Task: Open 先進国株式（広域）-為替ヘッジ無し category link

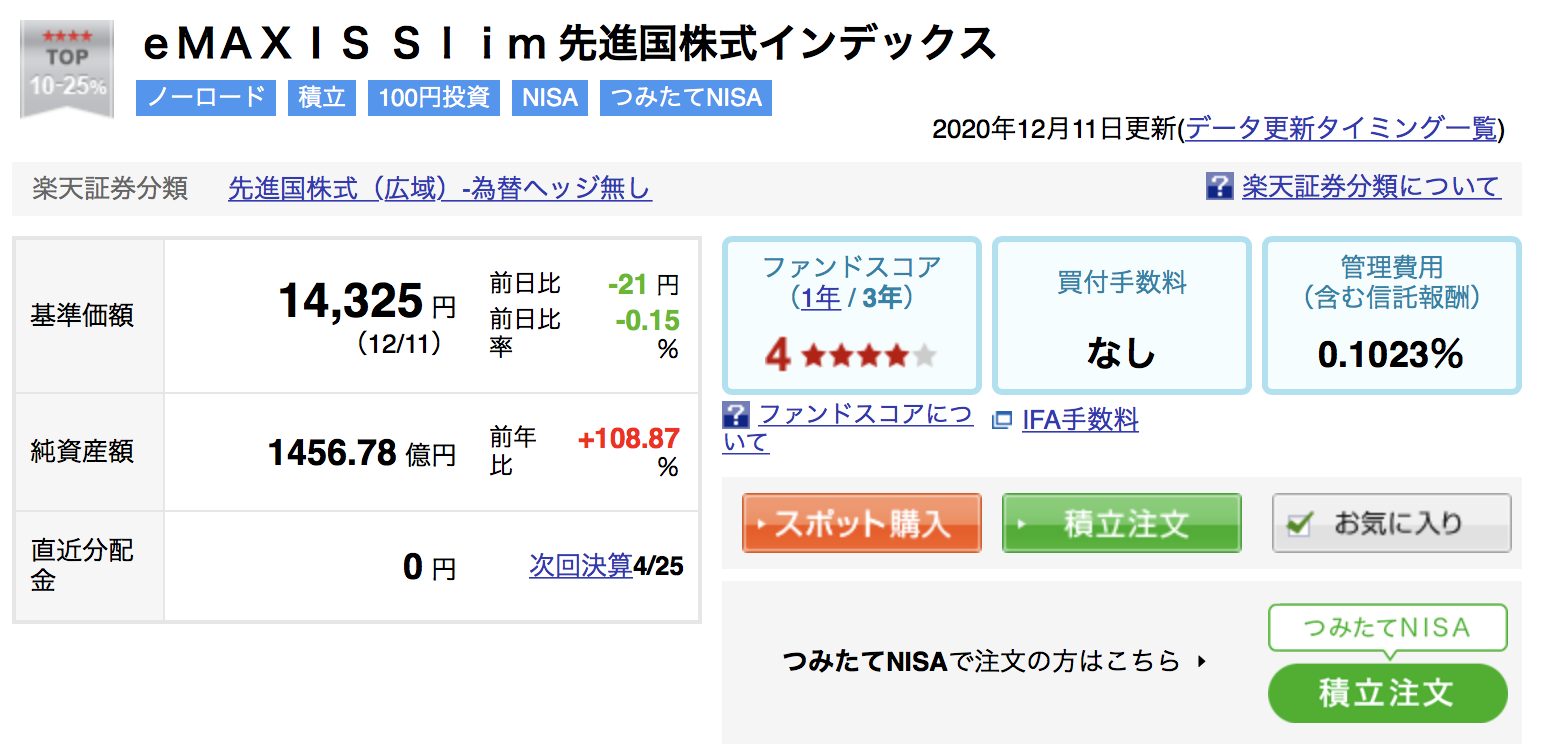Action: coord(440,188)
